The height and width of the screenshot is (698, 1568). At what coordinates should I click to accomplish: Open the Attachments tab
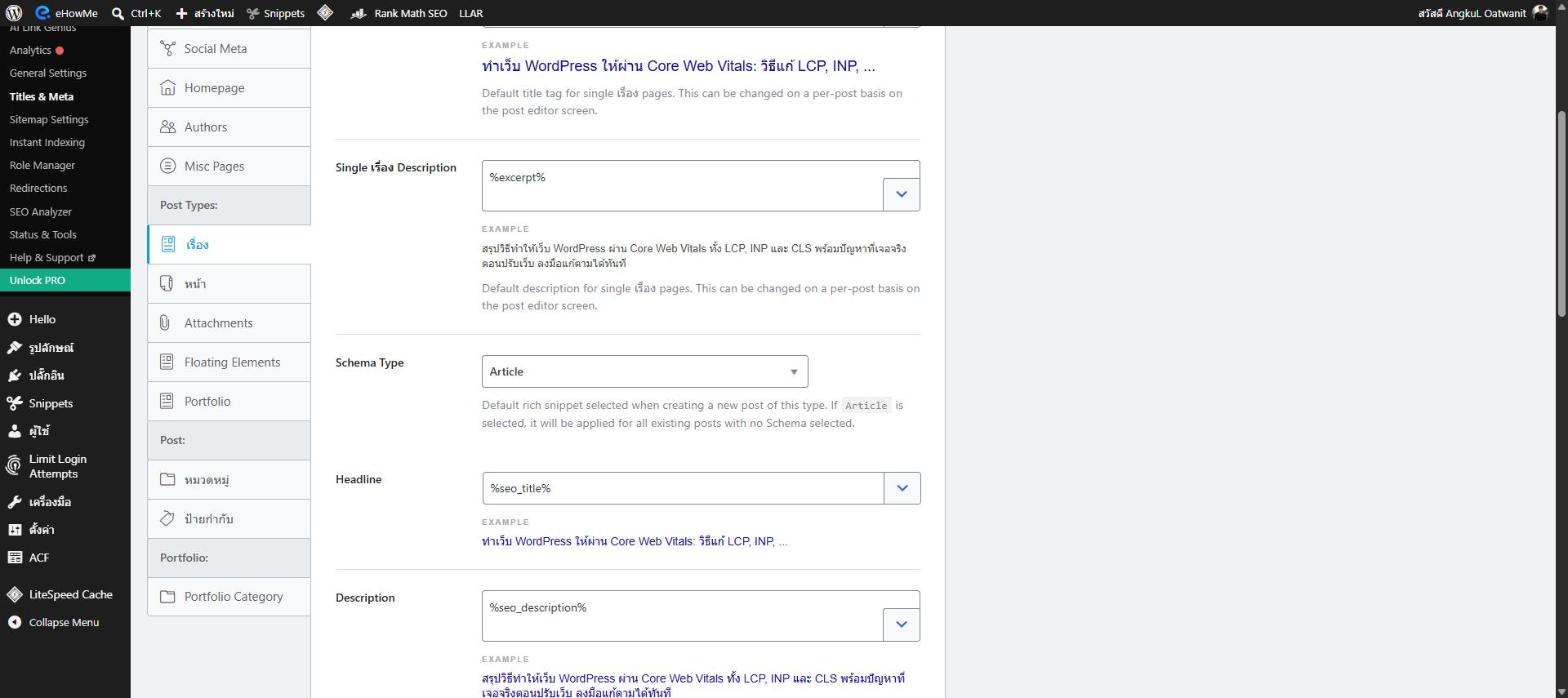tap(229, 323)
